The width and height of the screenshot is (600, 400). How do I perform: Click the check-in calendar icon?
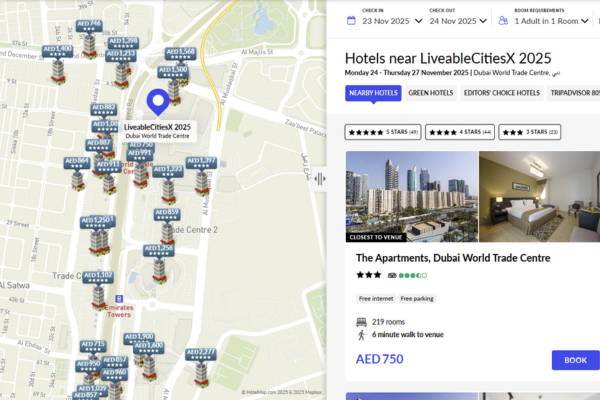[351, 20]
